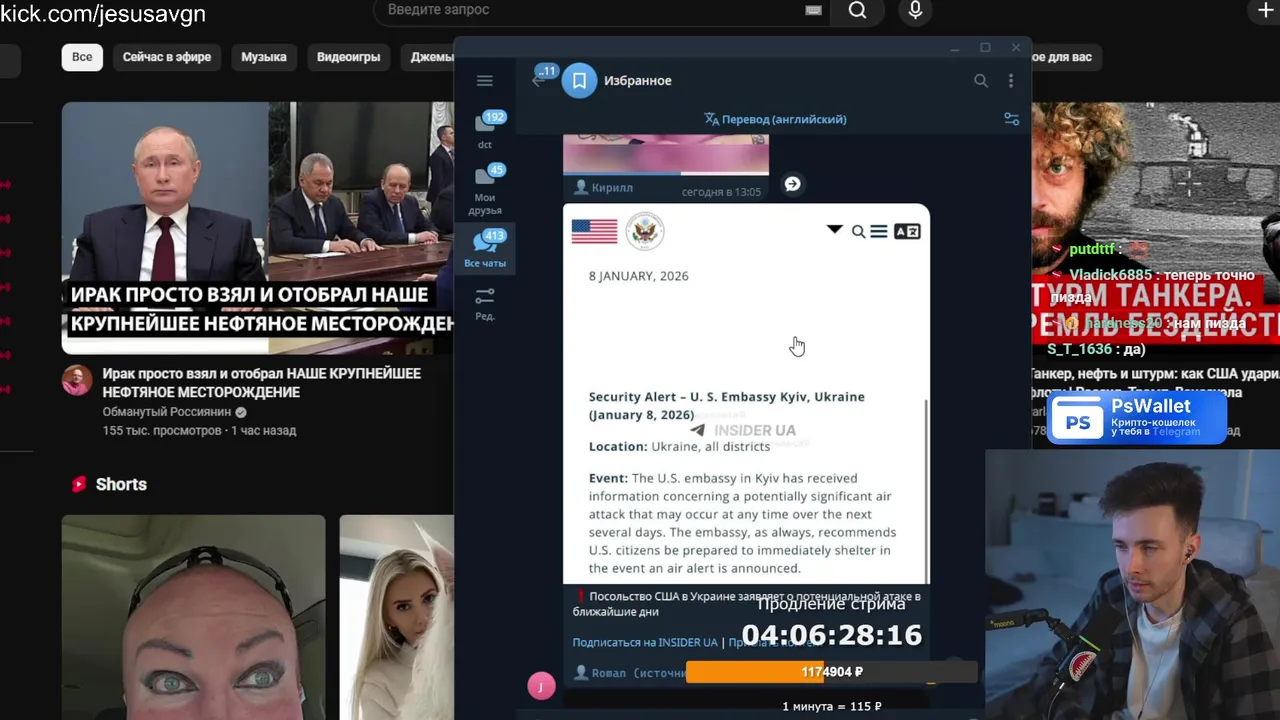Click the language A/文 icon in embassy image

pos(907,232)
